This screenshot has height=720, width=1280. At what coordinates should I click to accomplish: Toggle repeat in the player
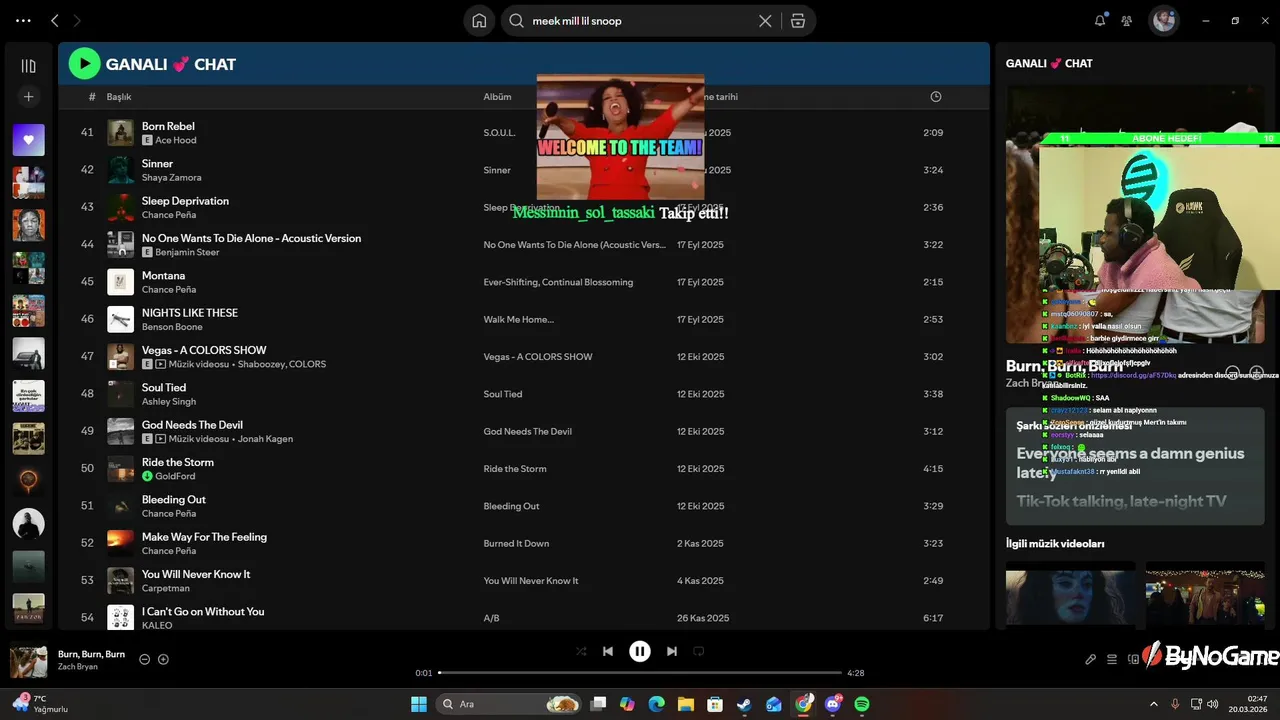(x=699, y=651)
